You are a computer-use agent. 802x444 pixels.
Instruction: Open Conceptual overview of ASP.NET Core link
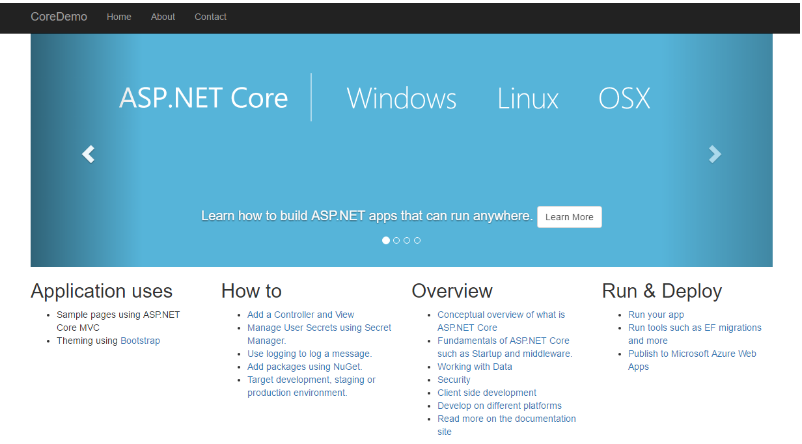(501, 321)
